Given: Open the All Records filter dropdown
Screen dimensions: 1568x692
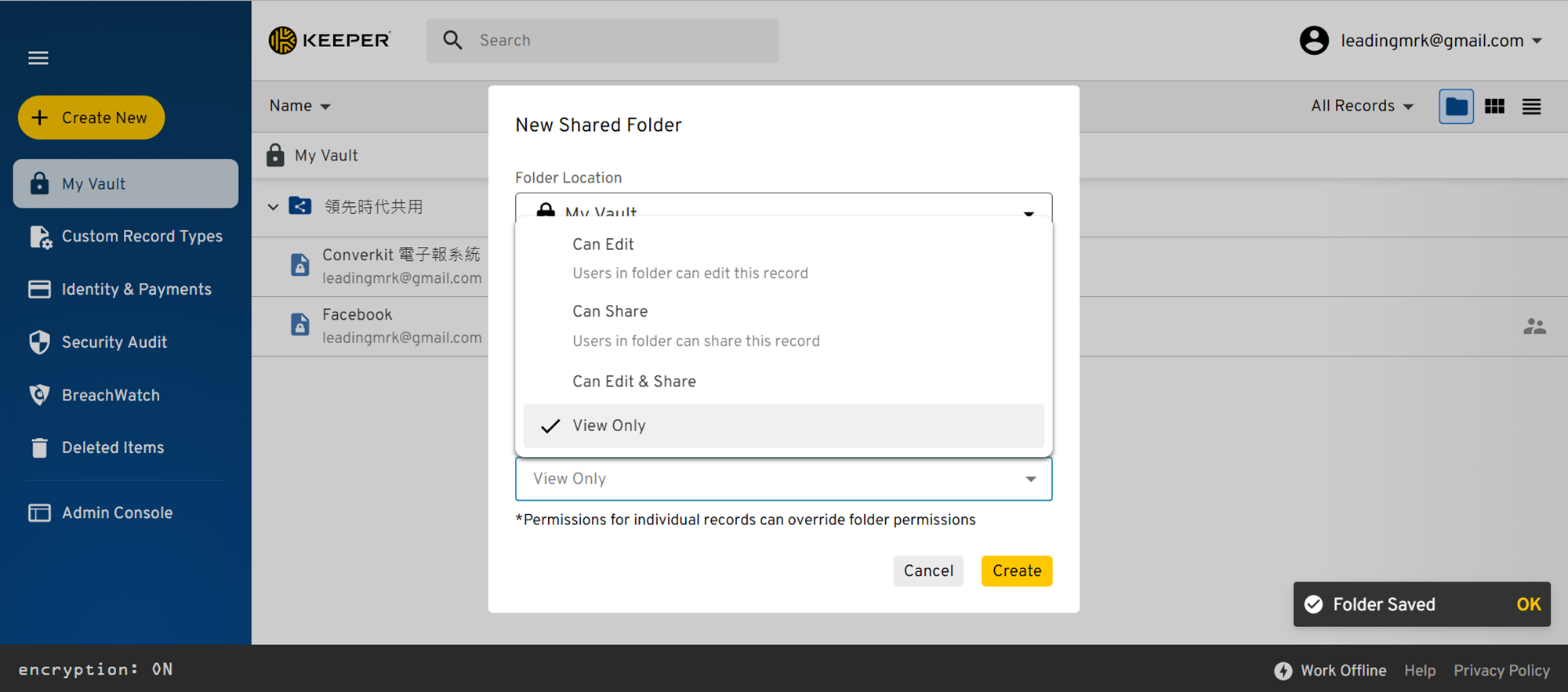Looking at the screenshot, I should pyautogui.click(x=1362, y=106).
